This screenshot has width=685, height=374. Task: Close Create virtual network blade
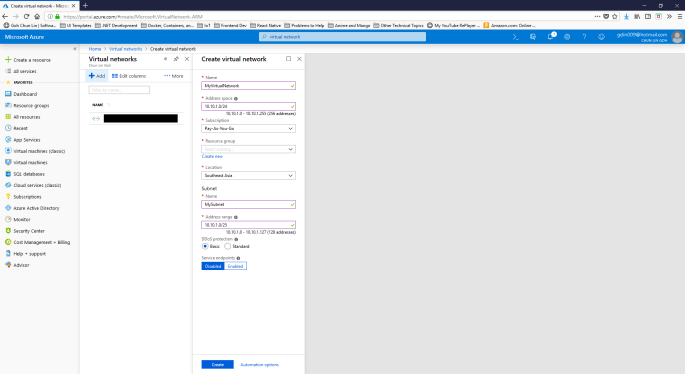coord(299,59)
